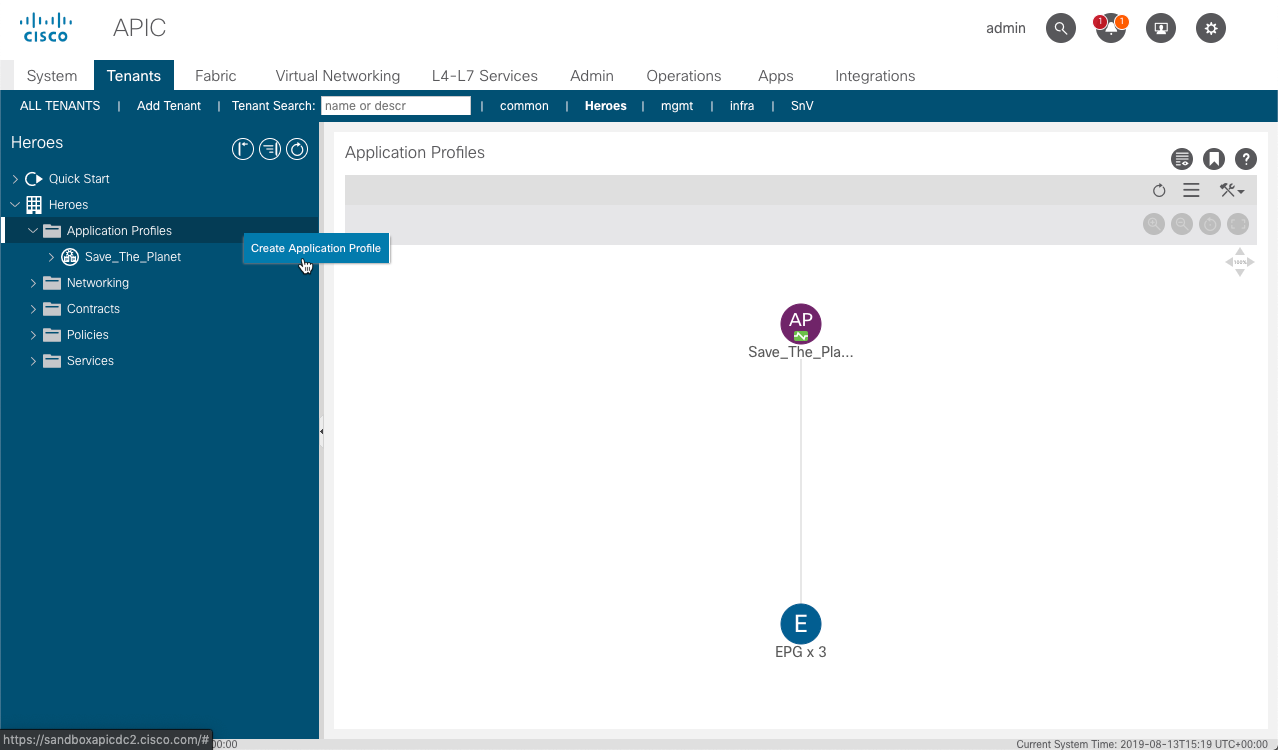Click the list view icon in the topology toolbar
The height and width of the screenshot is (750, 1278).
1191,190
